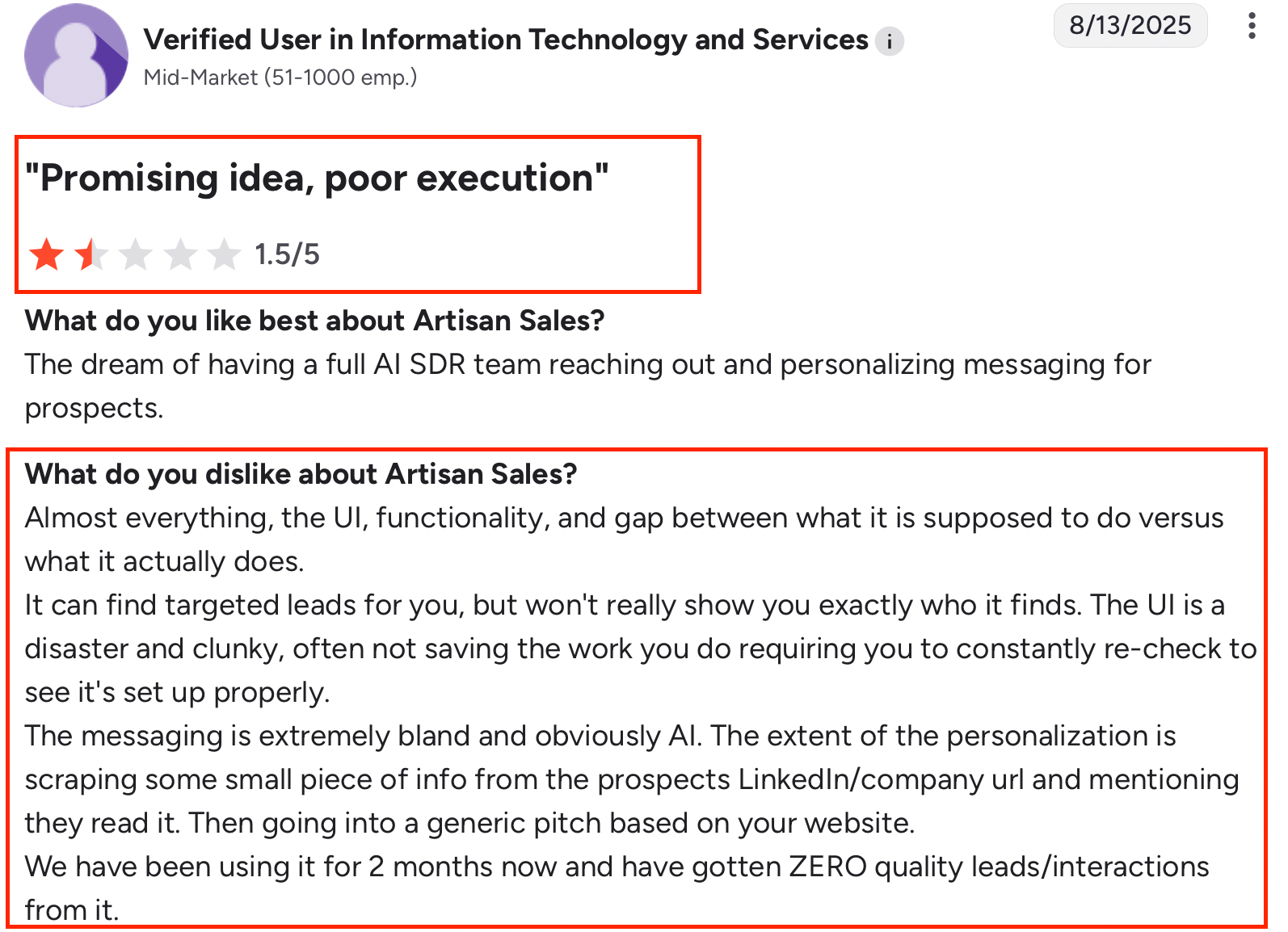
Task: Click the half-filled second star
Action: click(90, 254)
